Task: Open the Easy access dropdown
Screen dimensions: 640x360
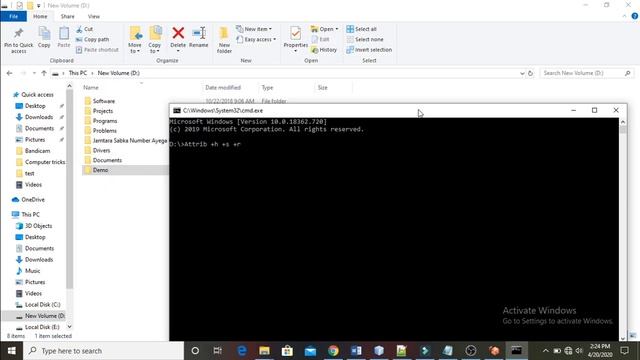Action: pos(256,40)
